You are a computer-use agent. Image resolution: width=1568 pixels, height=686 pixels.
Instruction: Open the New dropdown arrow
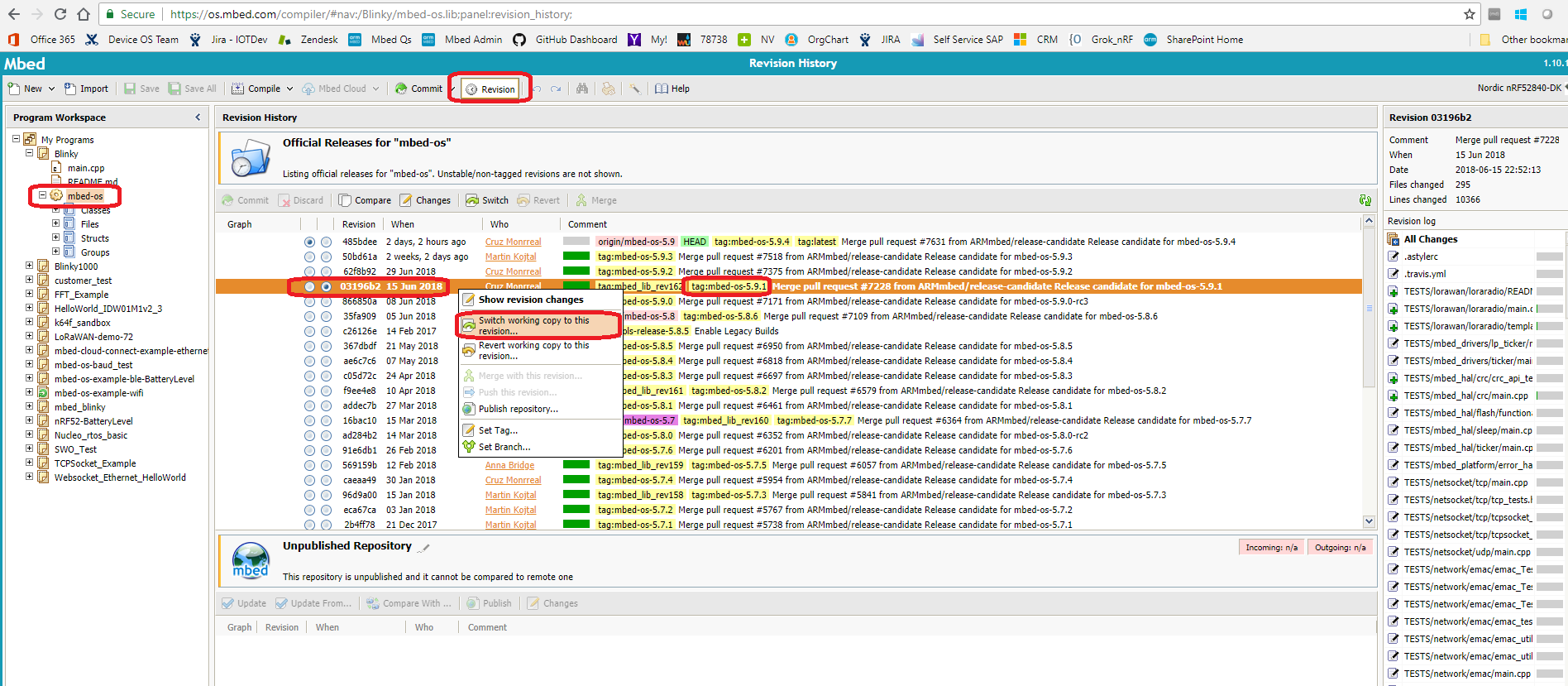pyautogui.click(x=51, y=89)
